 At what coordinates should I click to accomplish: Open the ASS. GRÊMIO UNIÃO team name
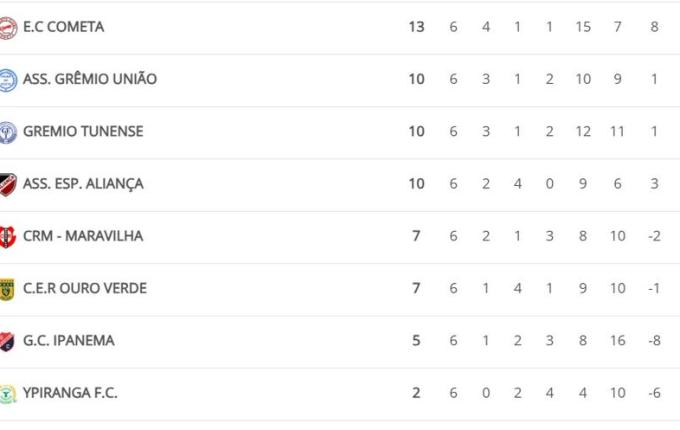90,79
